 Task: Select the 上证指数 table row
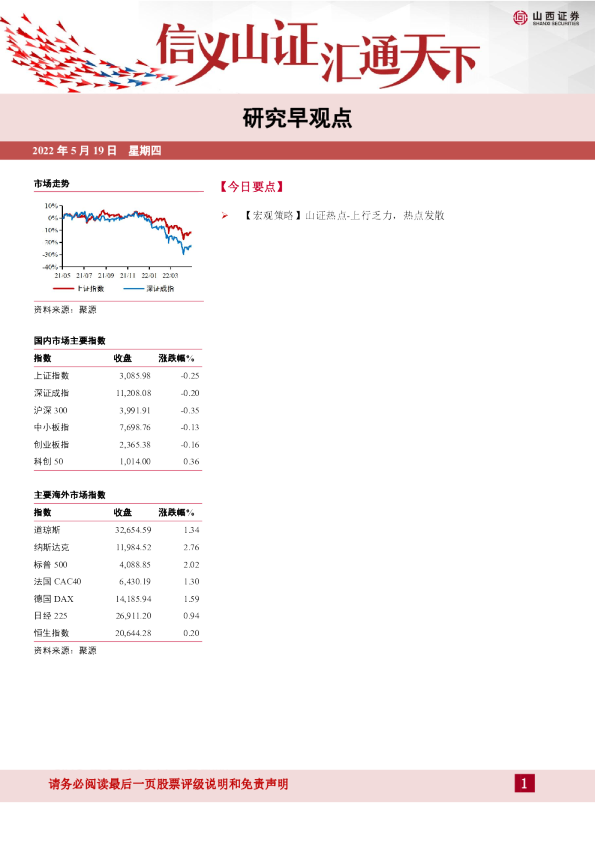117,375
